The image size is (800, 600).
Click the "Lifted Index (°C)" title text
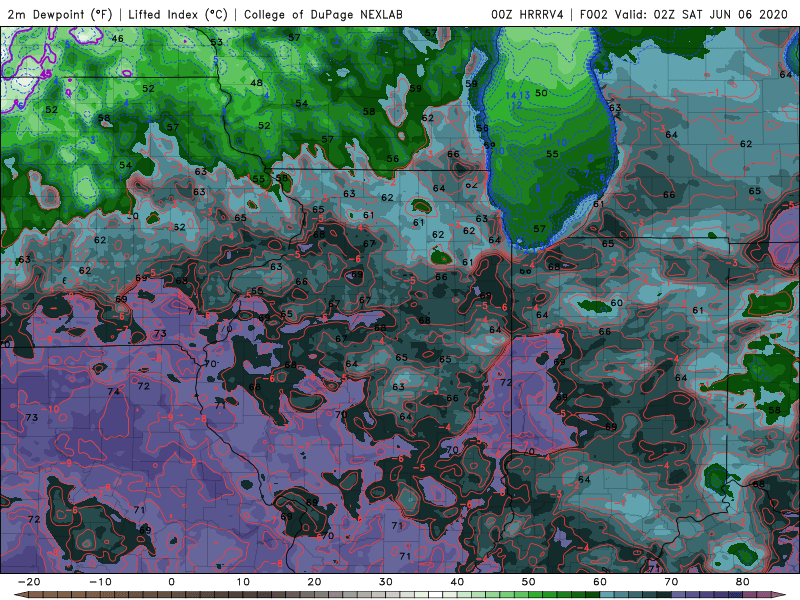tap(178, 14)
